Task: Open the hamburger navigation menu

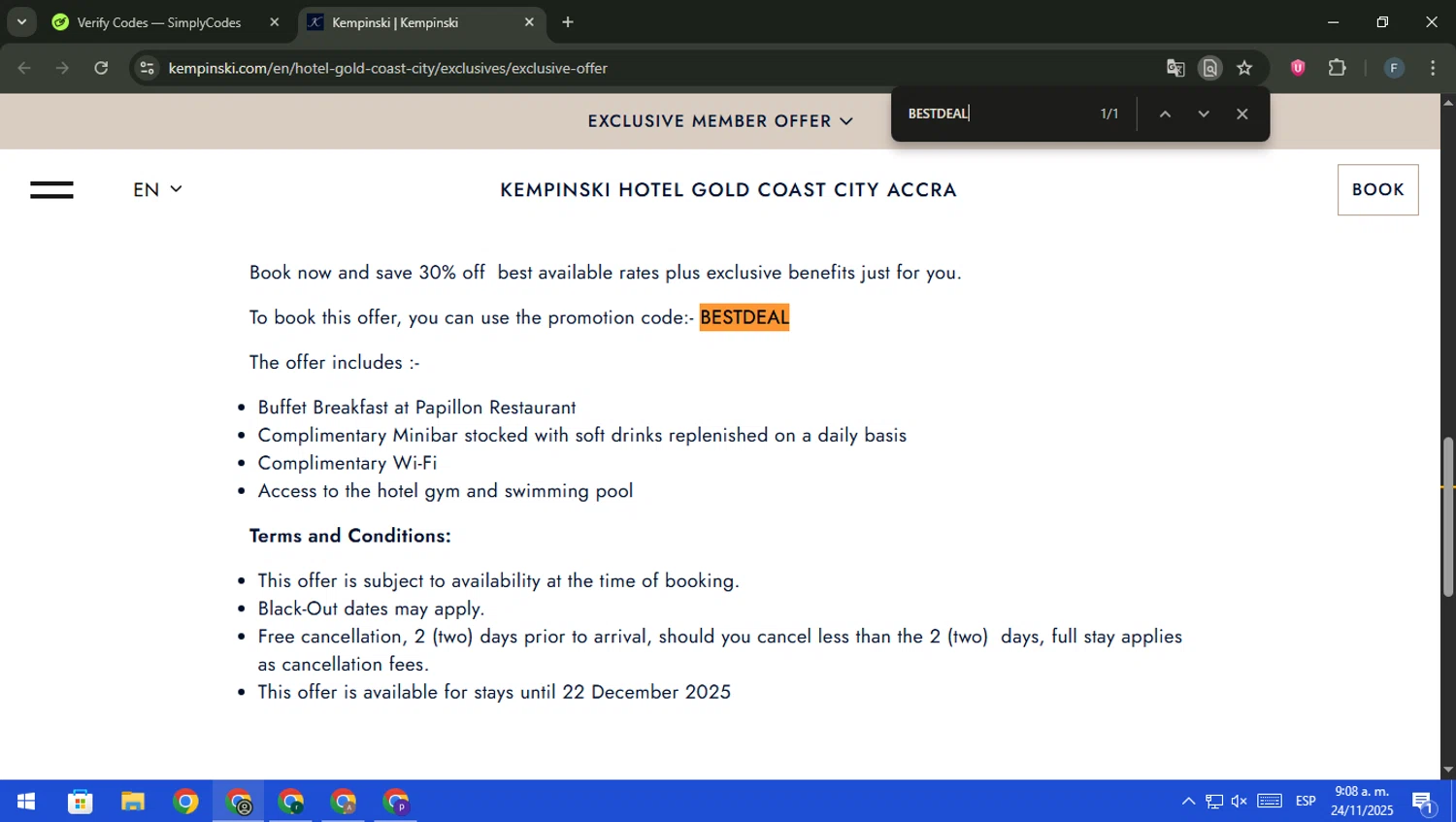Action: 51,189
